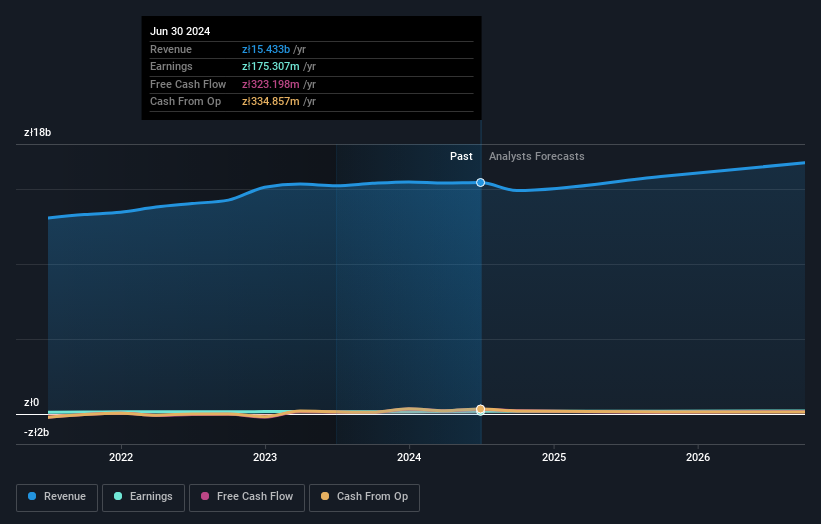This screenshot has width=821, height=524.
Task: Click the Analysts Forecasts label
Action: (537, 157)
